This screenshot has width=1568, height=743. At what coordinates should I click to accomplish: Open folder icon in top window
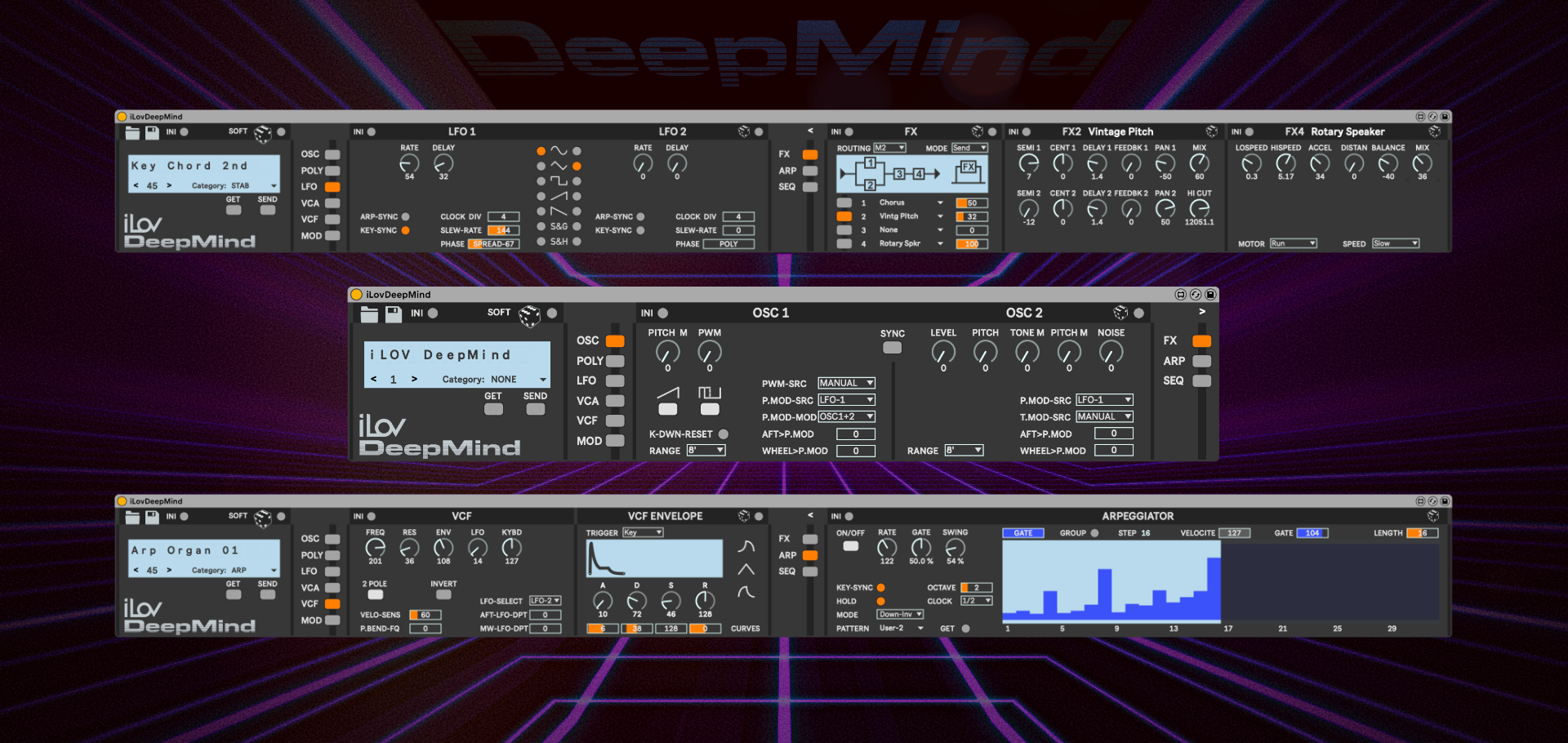(x=132, y=132)
